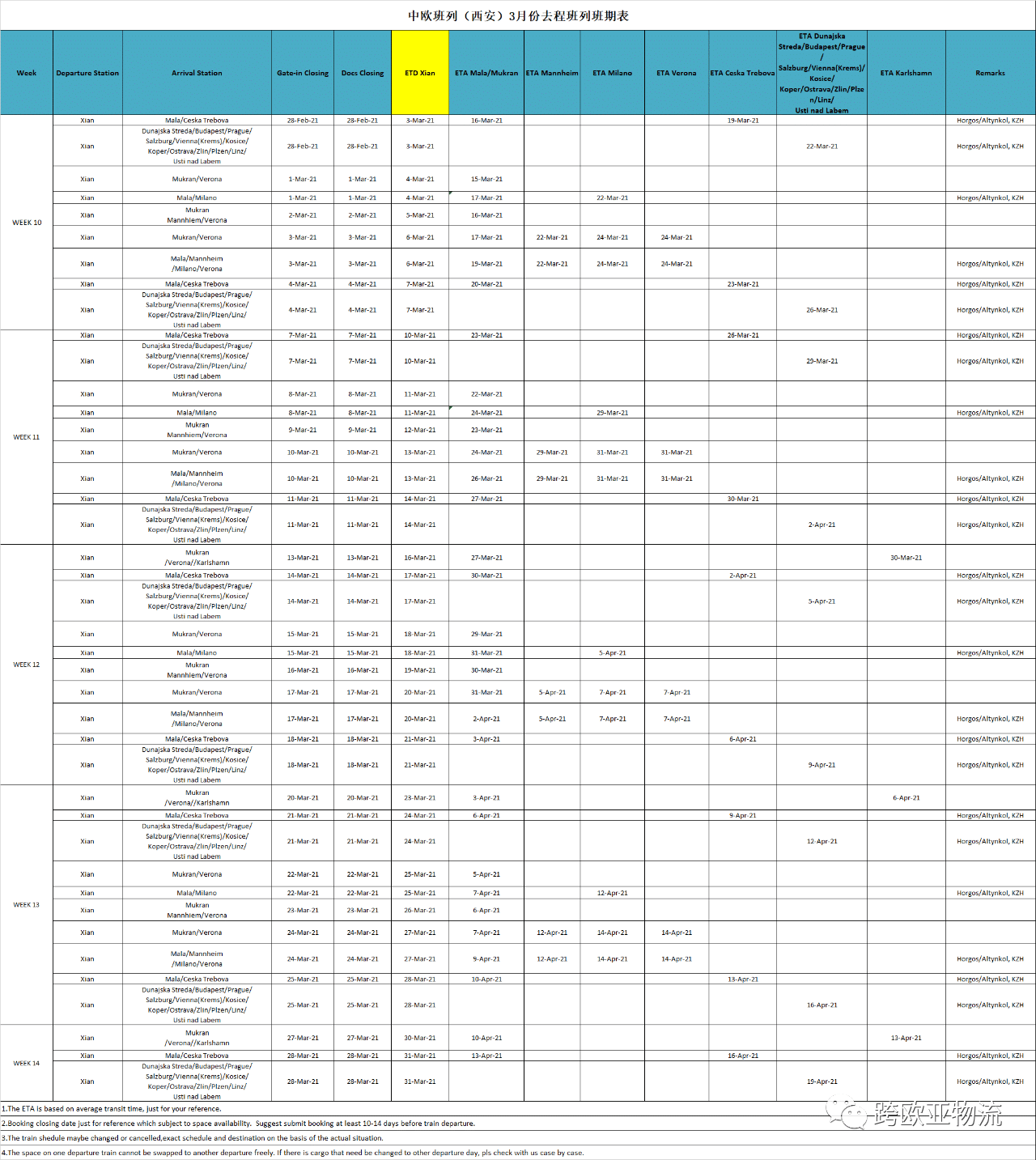The height and width of the screenshot is (1160, 1036).
Task: Click the 'ETA Mannheim' column header
Action: click(552, 73)
